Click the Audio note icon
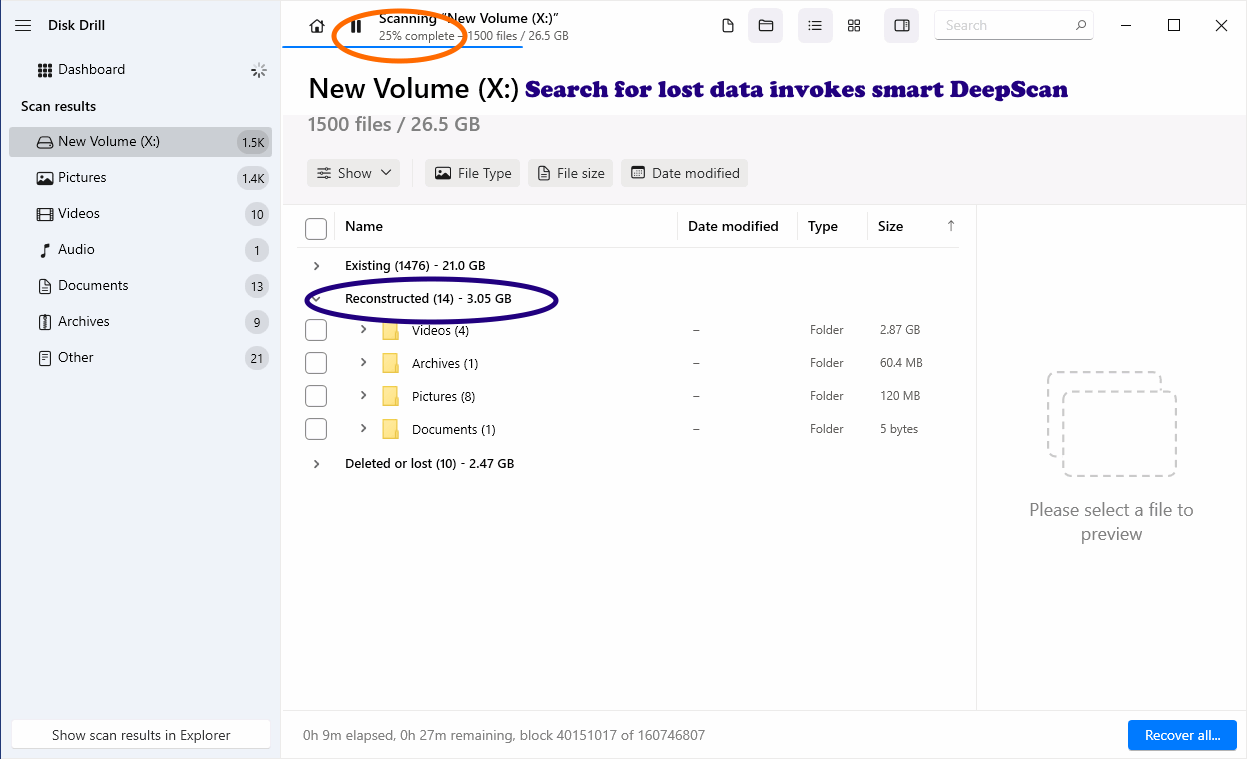The image size is (1247, 759). coord(44,250)
